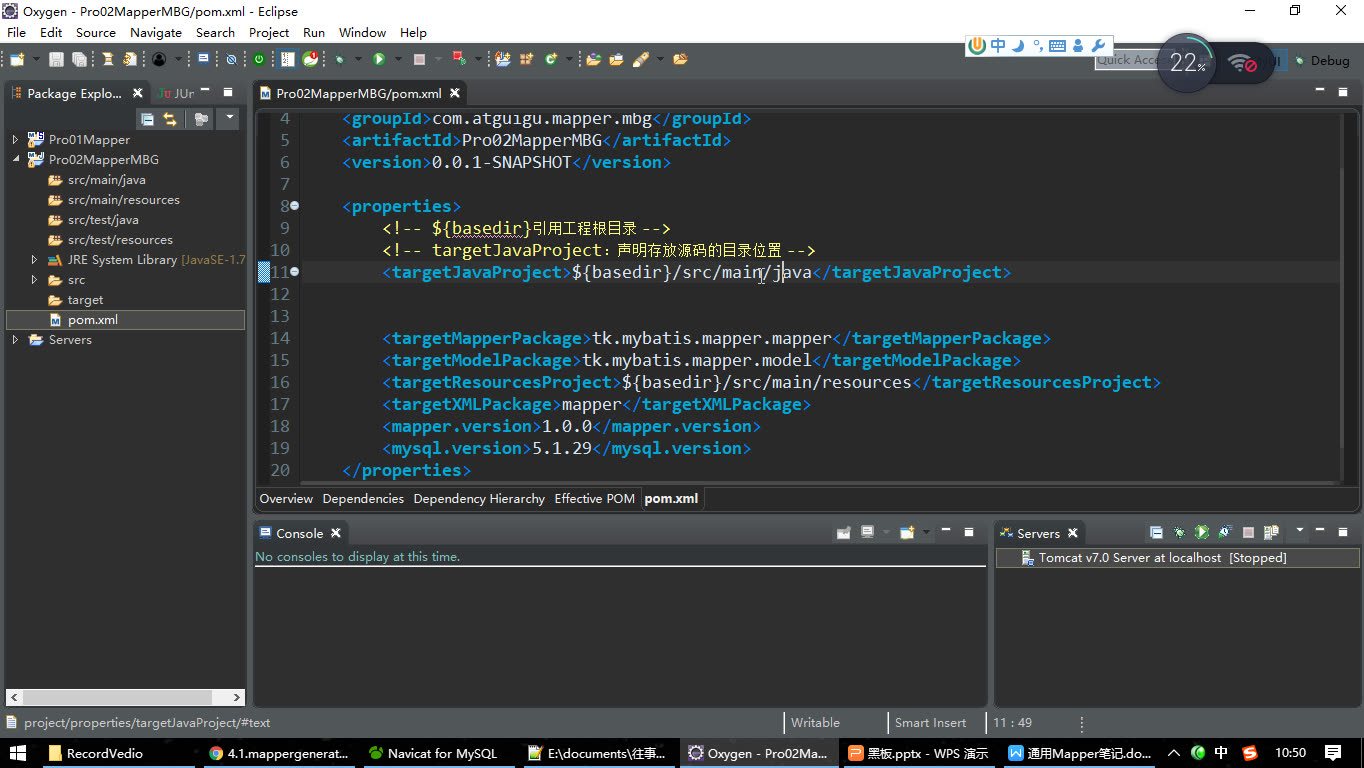Collapse the properties element at line 8
Screen dimensions: 1364x768
coord(295,206)
